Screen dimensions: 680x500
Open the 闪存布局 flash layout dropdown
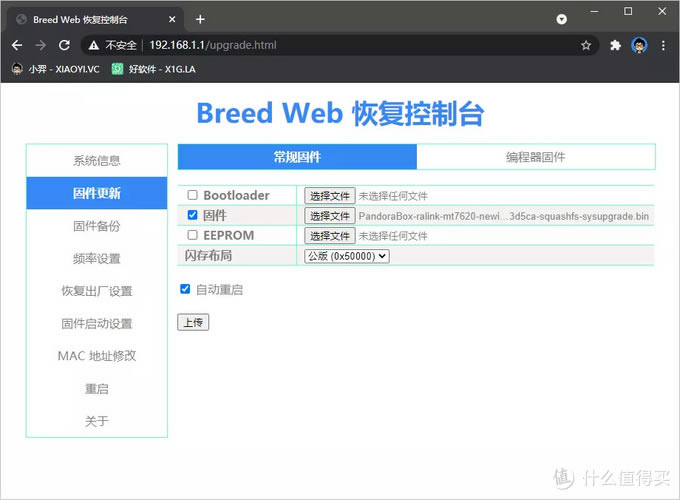pyautogui.click(x=347, y=256)
